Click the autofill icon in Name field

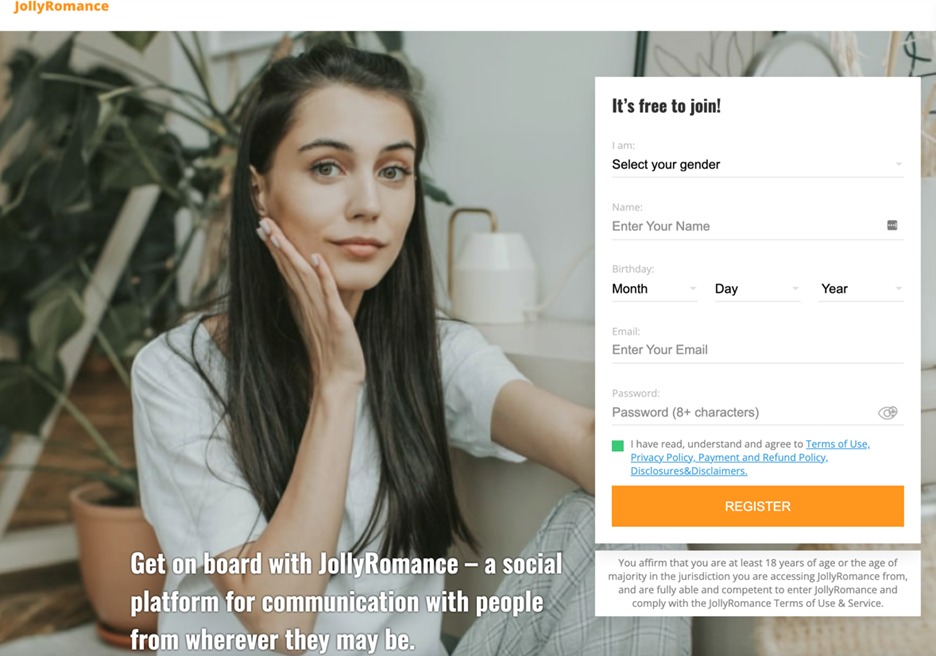point(892,226)
